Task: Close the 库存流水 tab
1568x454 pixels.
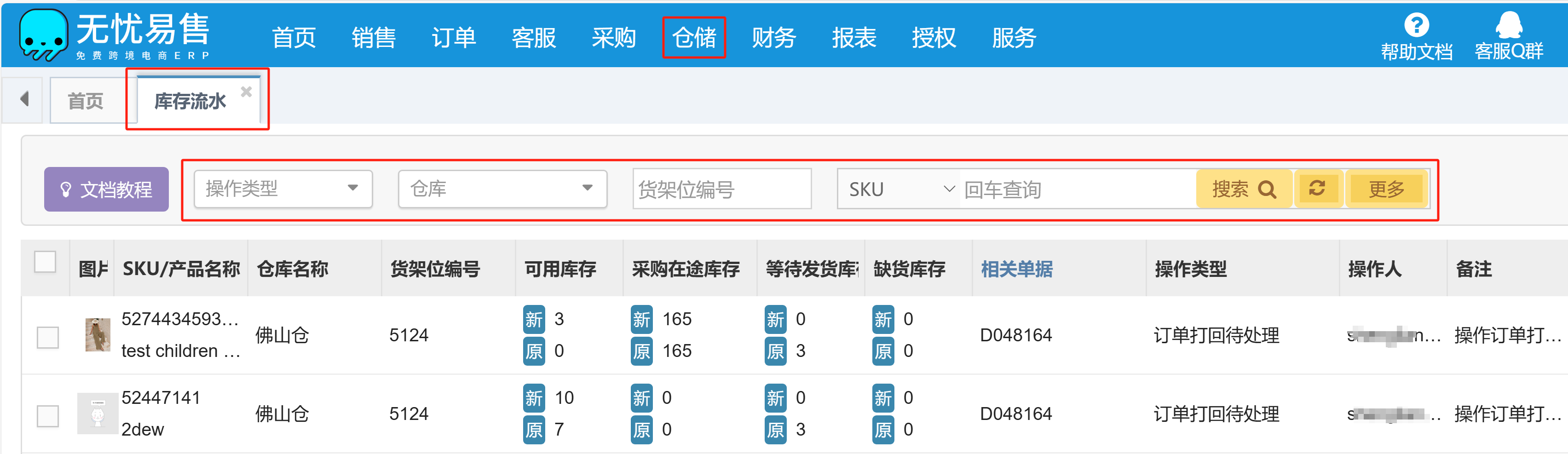Action: click(x=246, y=92)
